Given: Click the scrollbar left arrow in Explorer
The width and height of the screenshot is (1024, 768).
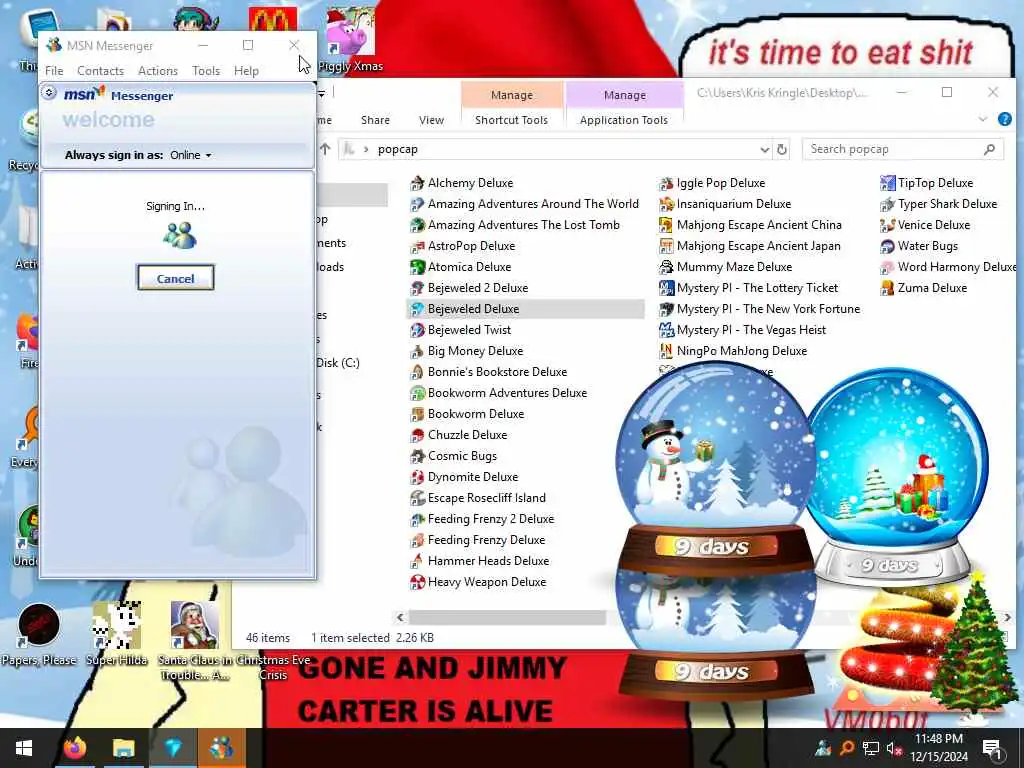Looking at the screenshot, I should (400, 617).
